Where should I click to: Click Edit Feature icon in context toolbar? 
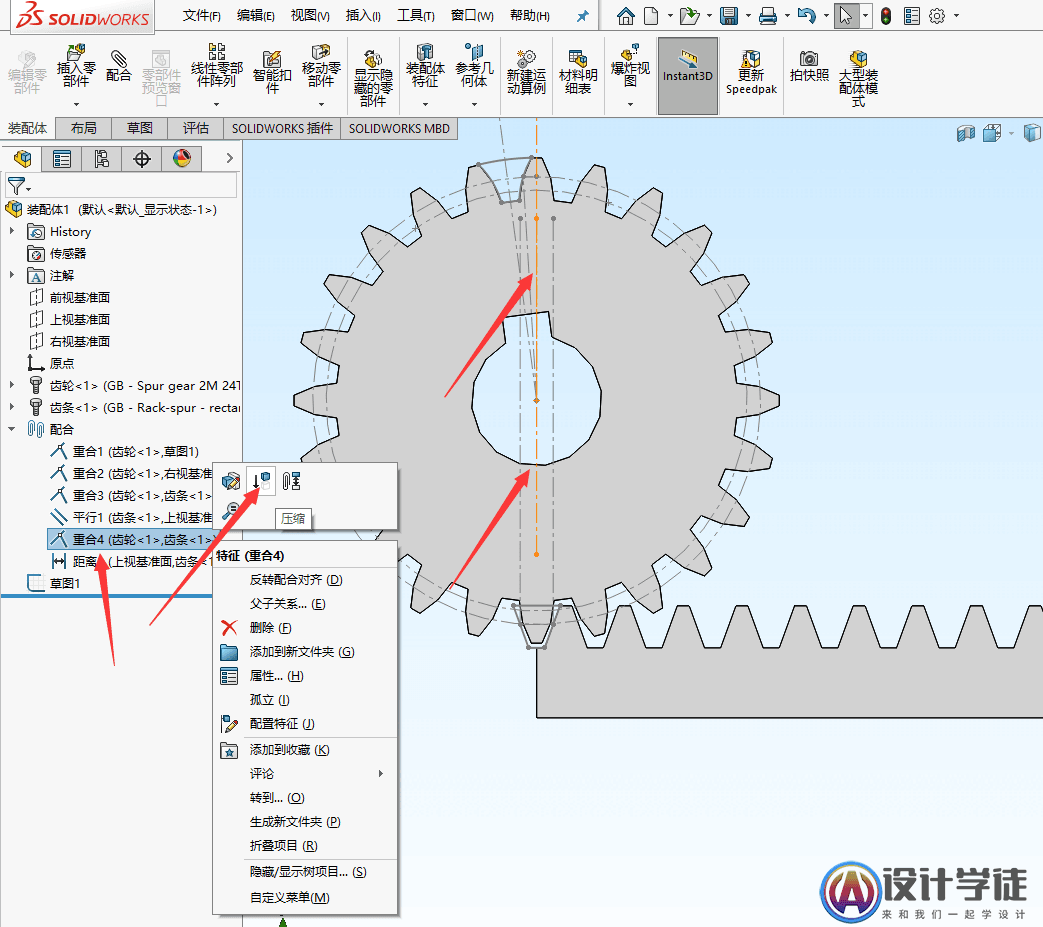231,481
